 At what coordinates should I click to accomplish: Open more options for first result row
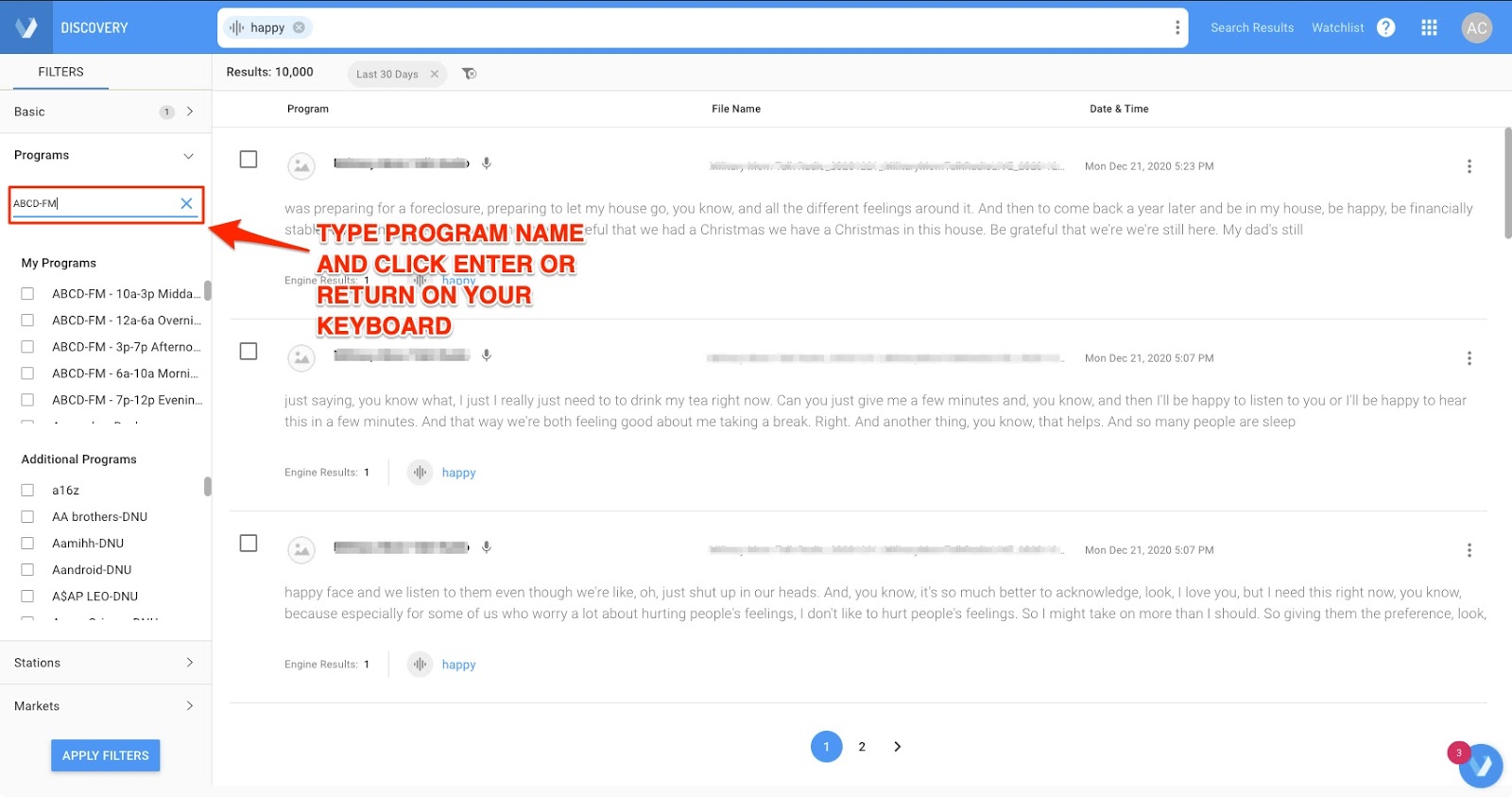coord(1469,166)
